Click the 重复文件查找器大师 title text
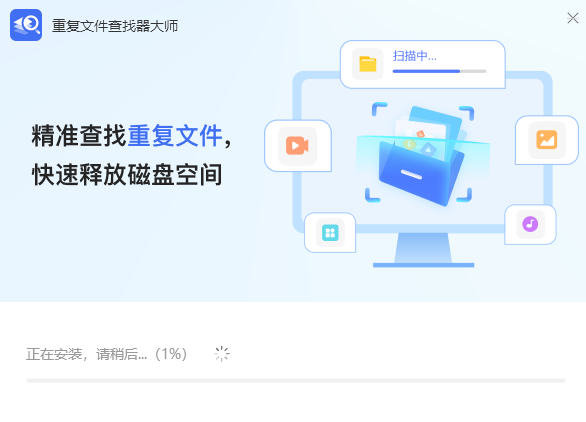Viewport: 586px width, 422px height. tap(115, 26)
